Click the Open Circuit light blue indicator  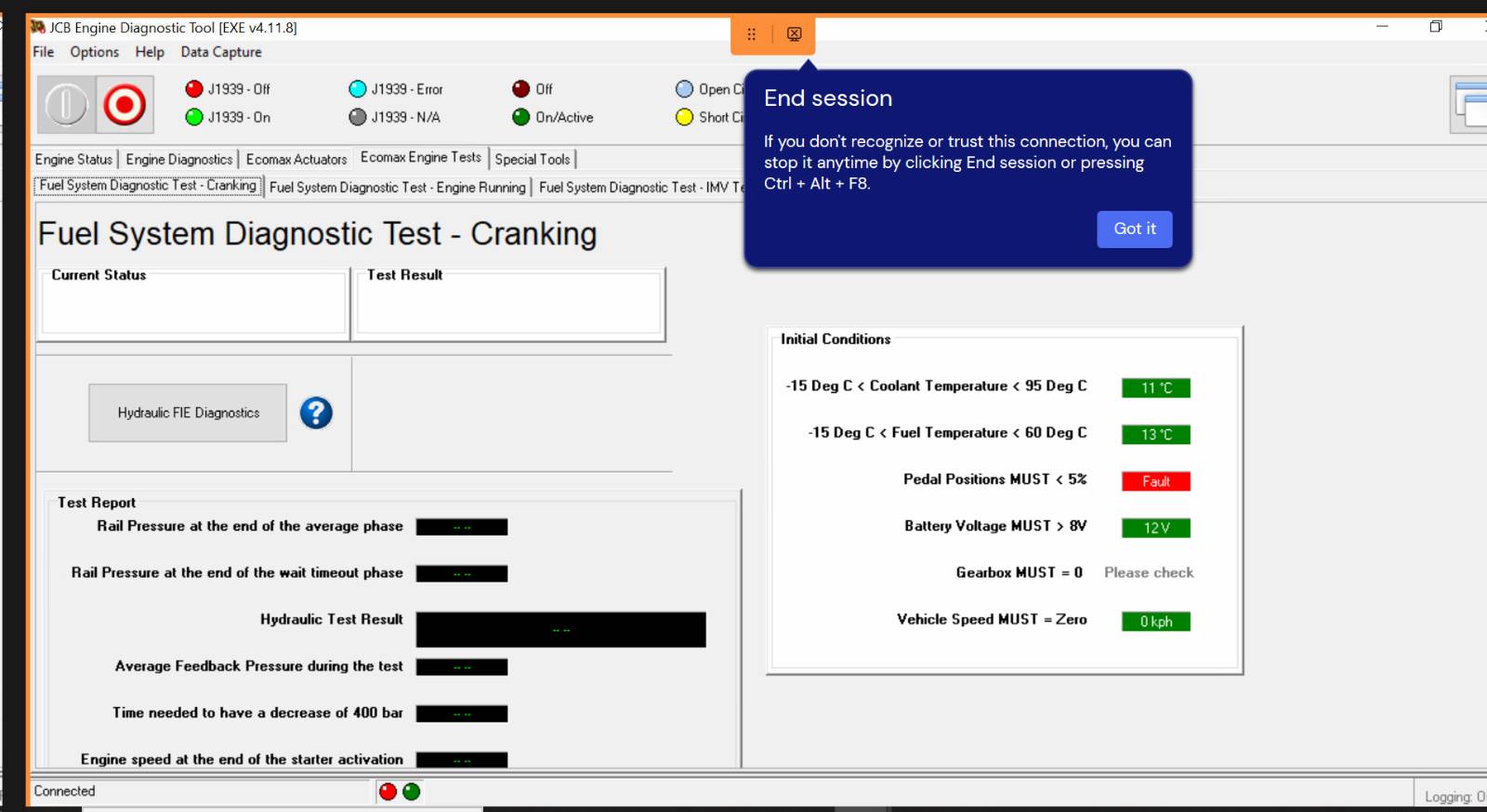coord(684,89)
